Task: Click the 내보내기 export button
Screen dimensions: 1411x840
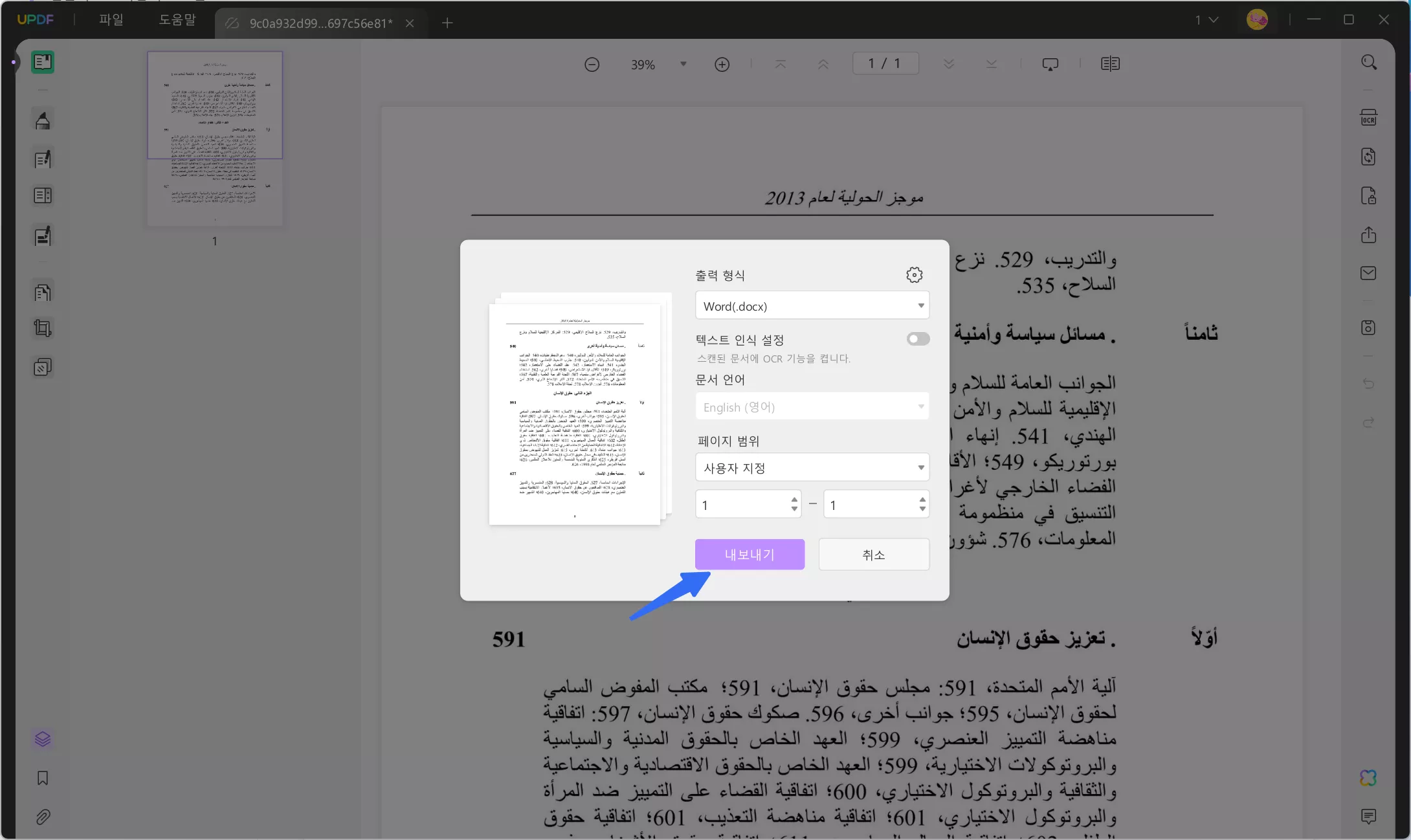Action: pyautogui.click(x=750, y=554)
